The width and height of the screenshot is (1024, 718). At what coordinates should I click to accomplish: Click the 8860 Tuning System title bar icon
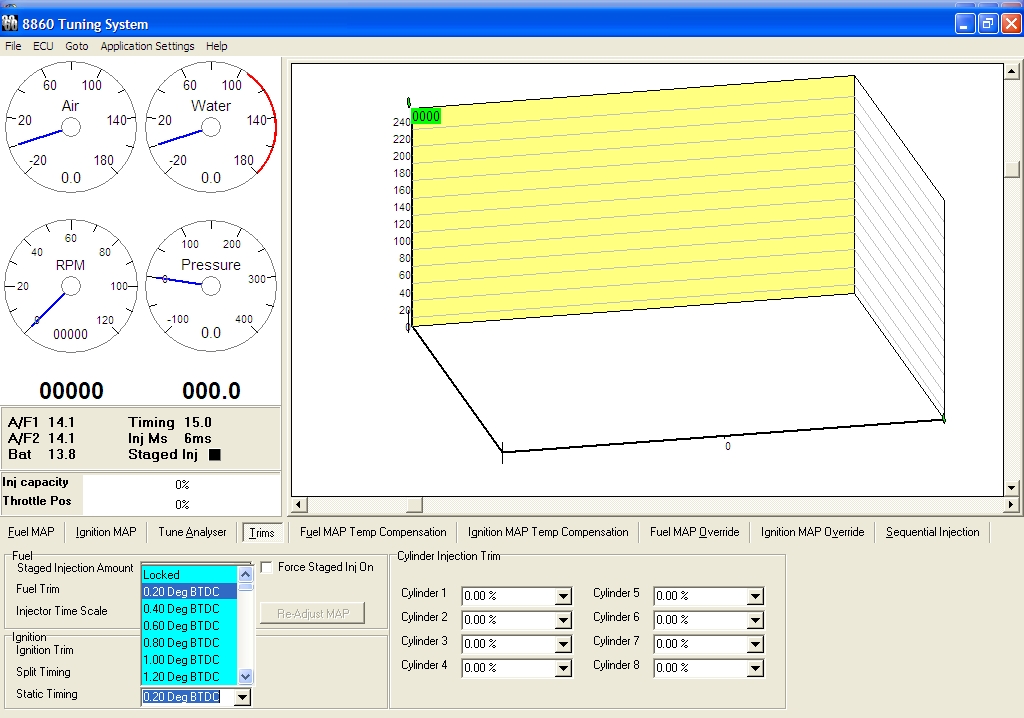point(11,23)
